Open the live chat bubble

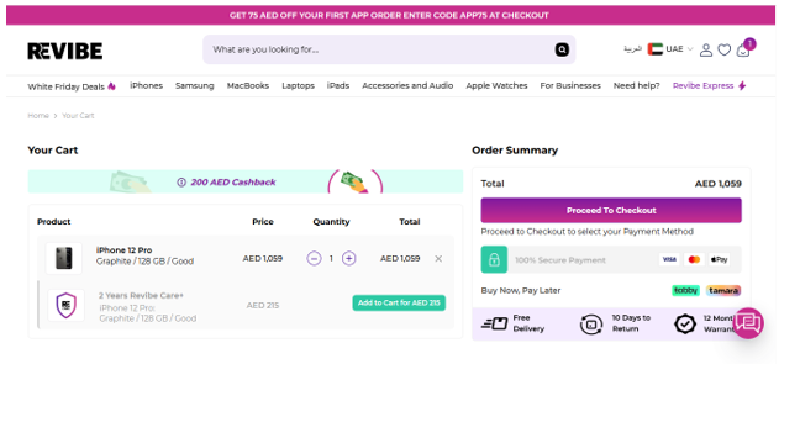[749, 322]
